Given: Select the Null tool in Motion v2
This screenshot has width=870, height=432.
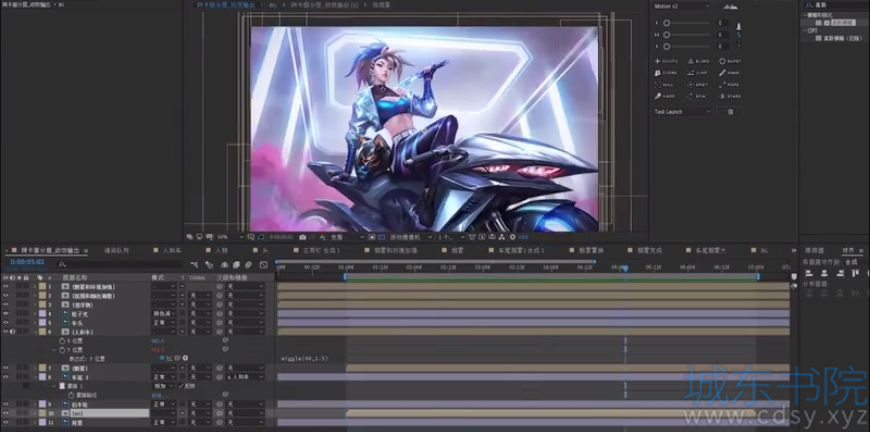Looking at the screenshot, I should (665, 85).
